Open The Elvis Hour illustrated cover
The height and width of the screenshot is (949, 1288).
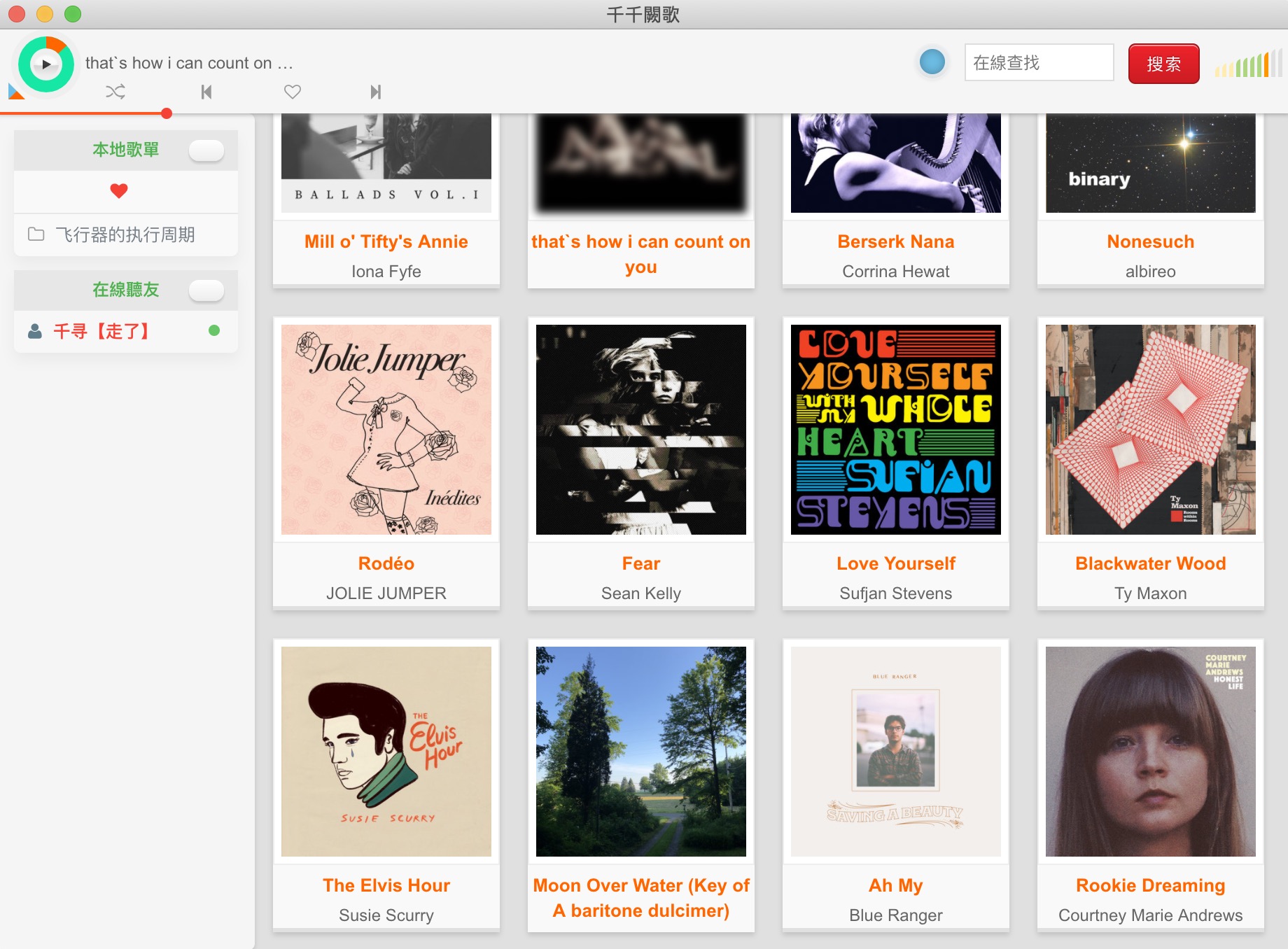pyautogui.click(x=386, y=752)
